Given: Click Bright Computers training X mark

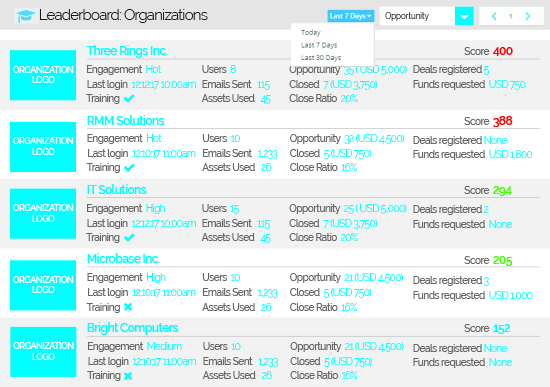Looking at the screenshot, I should click(x=128, y=376).
